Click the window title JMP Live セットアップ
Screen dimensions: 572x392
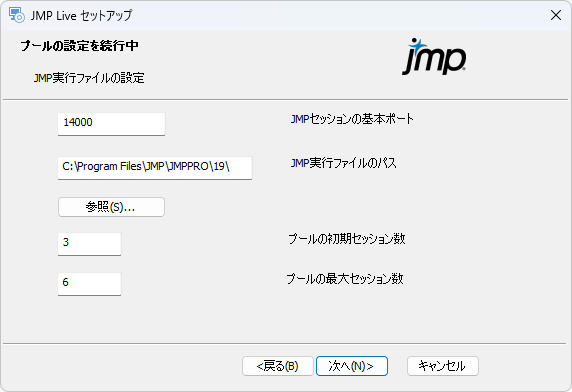(x=81, y=15)
